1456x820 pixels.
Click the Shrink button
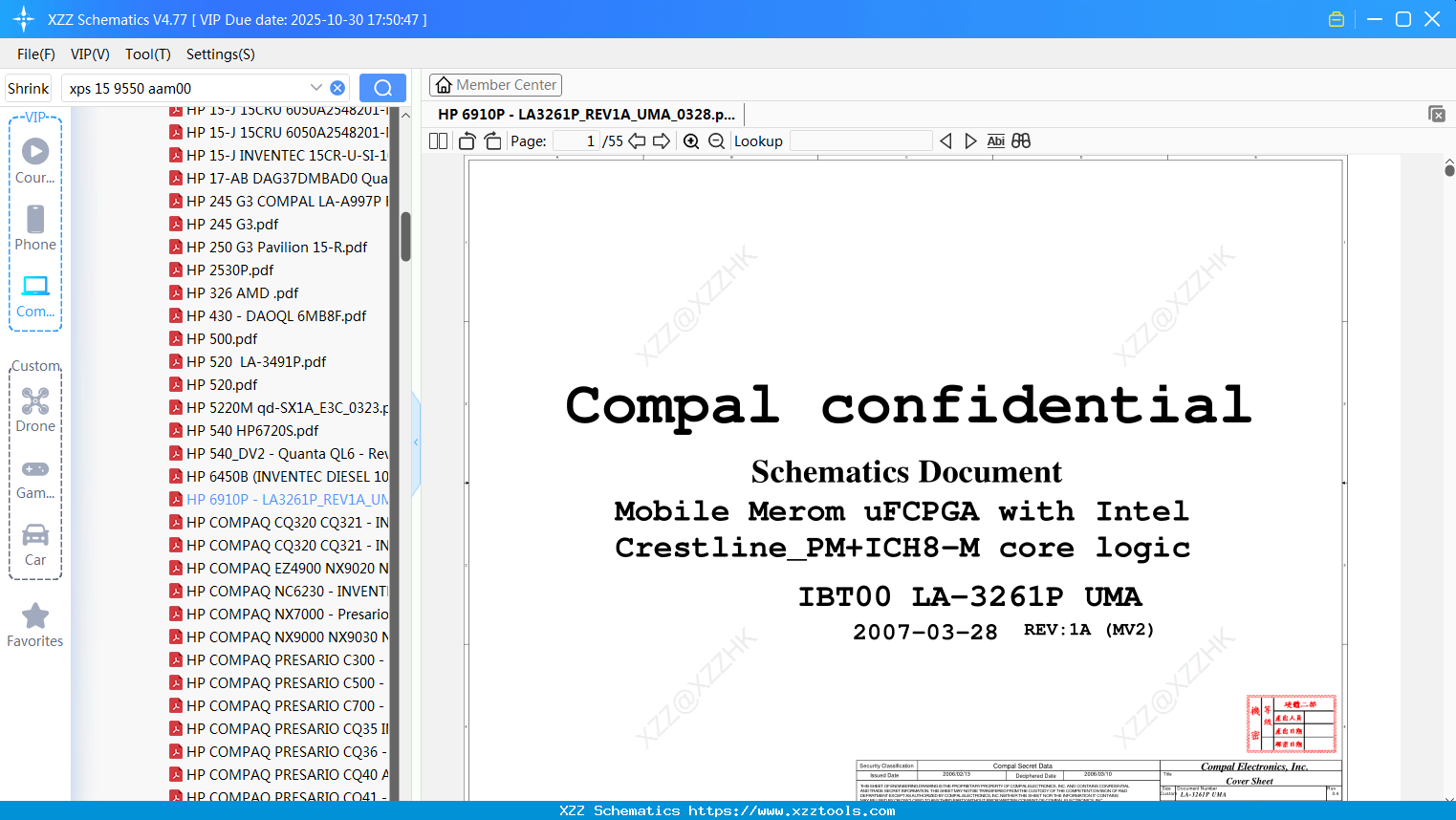[29, 88]
